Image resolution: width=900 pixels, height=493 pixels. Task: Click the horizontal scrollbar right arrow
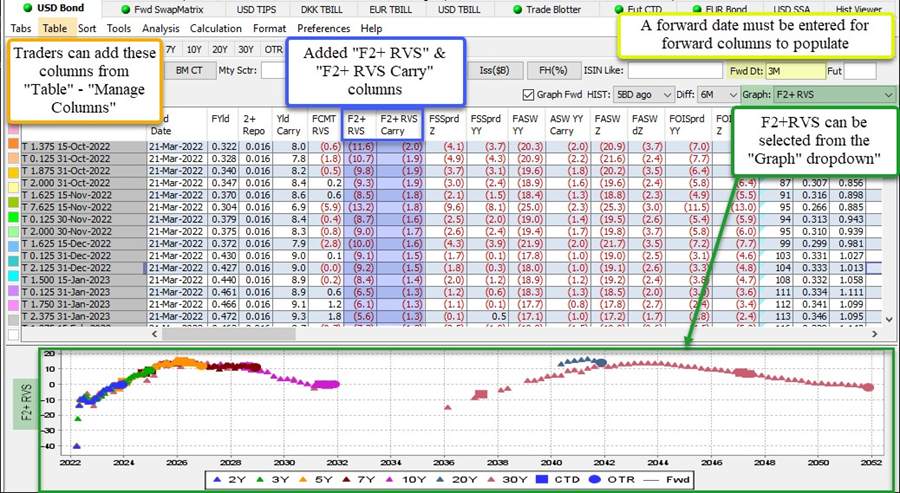click(875, 333)
